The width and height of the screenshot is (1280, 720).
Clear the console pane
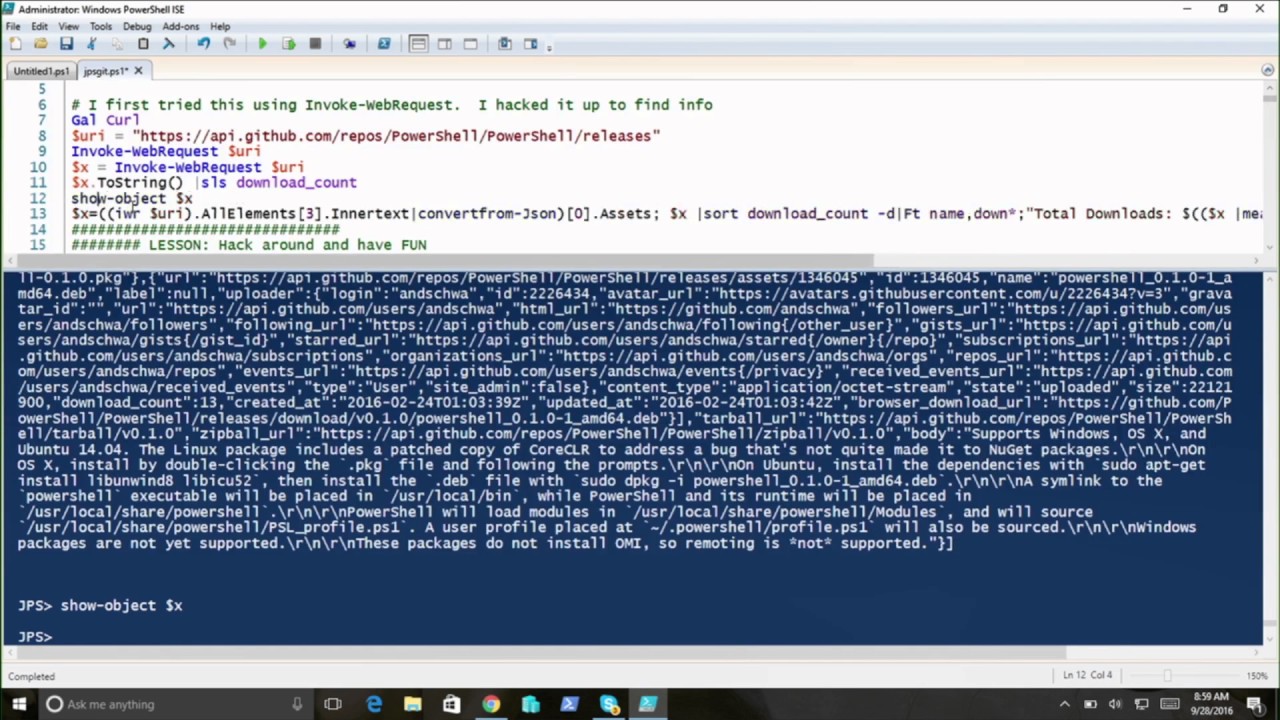point(168,44)
